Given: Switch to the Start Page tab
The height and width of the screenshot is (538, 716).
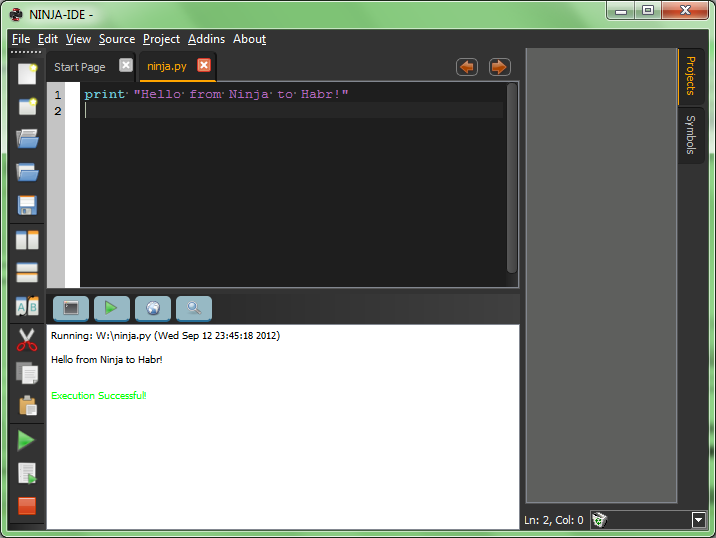Looking at the screenshot, I should (x=79, y=67).
